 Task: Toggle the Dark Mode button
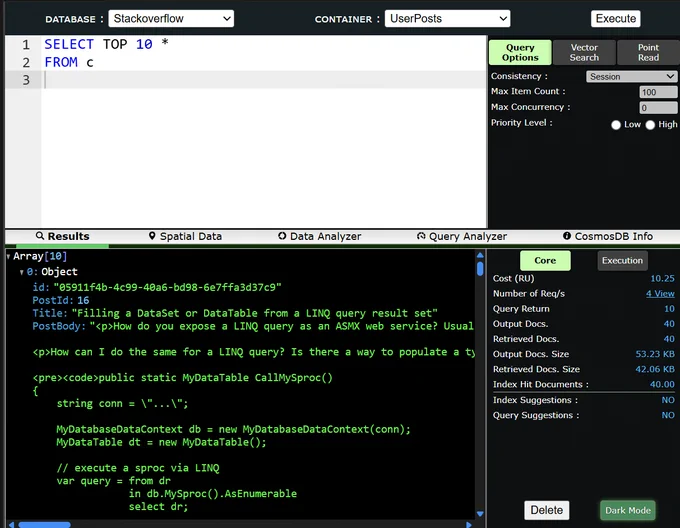coord(628,510)
